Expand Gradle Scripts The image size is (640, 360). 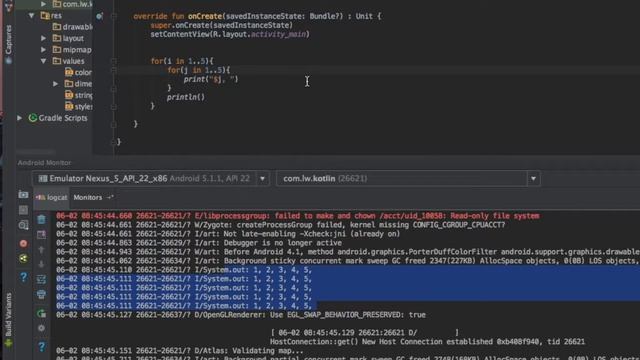click(x=19, y=118)
